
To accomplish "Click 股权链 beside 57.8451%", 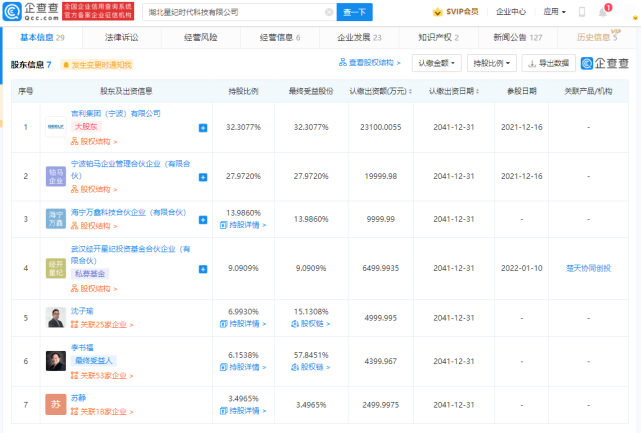I will point(311,367).
